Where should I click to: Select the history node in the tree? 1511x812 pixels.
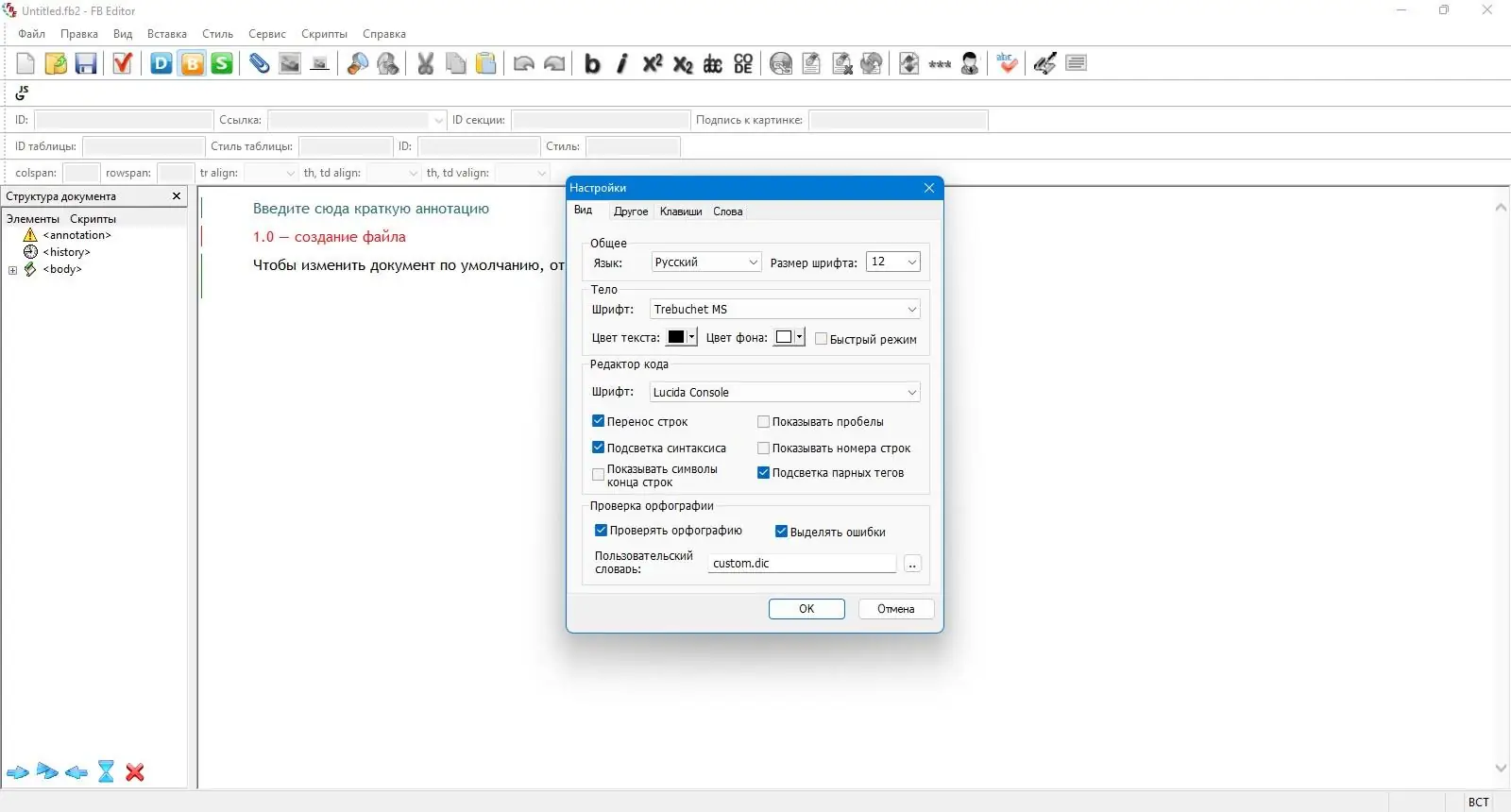coord(66,252)
